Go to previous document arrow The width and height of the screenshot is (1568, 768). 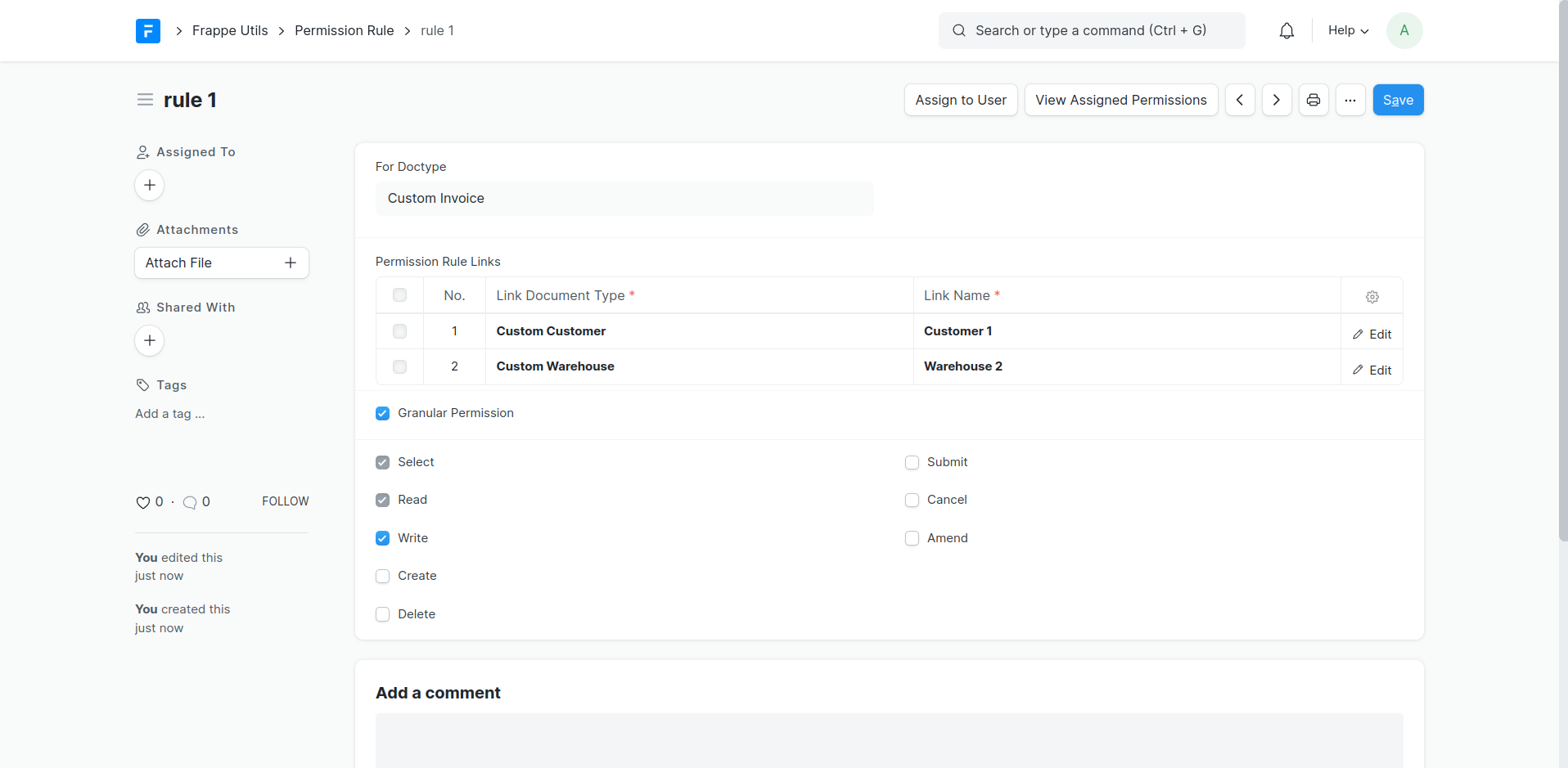coord(1240,100)
